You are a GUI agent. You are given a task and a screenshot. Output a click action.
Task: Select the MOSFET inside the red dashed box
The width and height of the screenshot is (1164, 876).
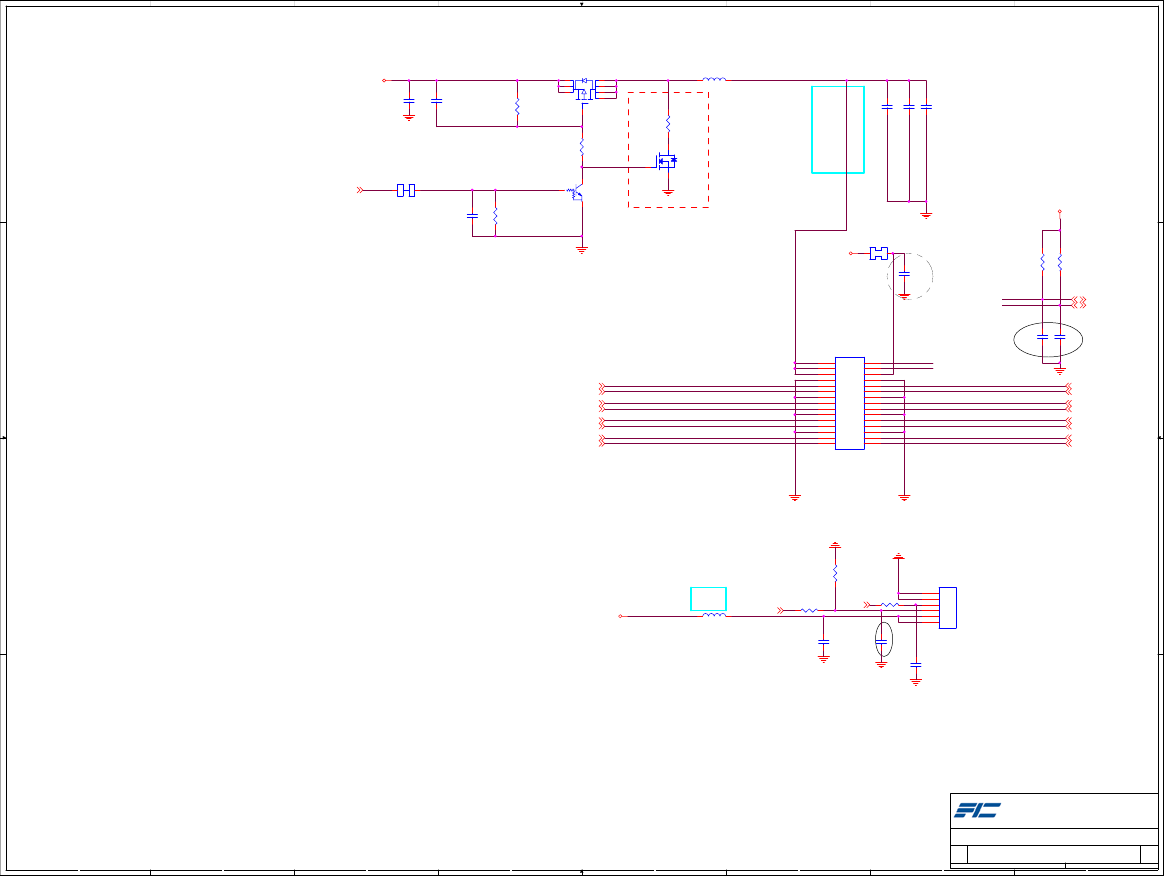[x=666, y=160]
